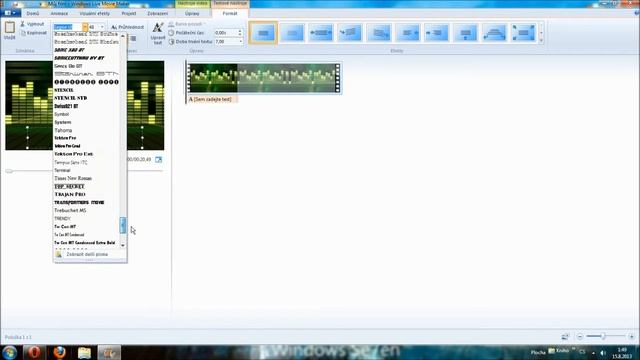Switch to the Animace tab
Image resolution: width=640 pixels, height=360 pixels.
coord(59,13)
